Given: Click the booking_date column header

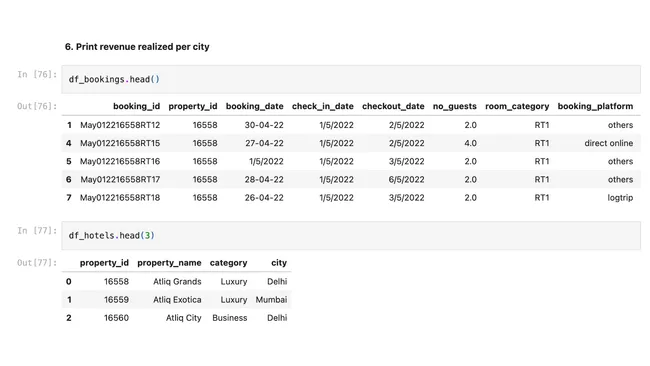Looking at the screenshot, I should (255, 106).
